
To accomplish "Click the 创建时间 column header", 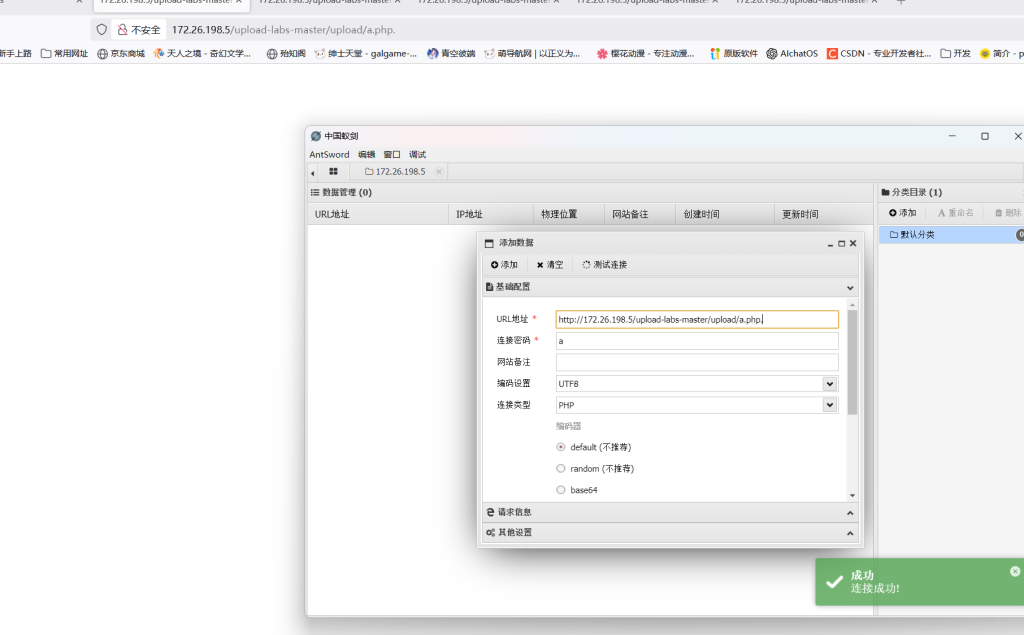I will click(x=725, y=214).
